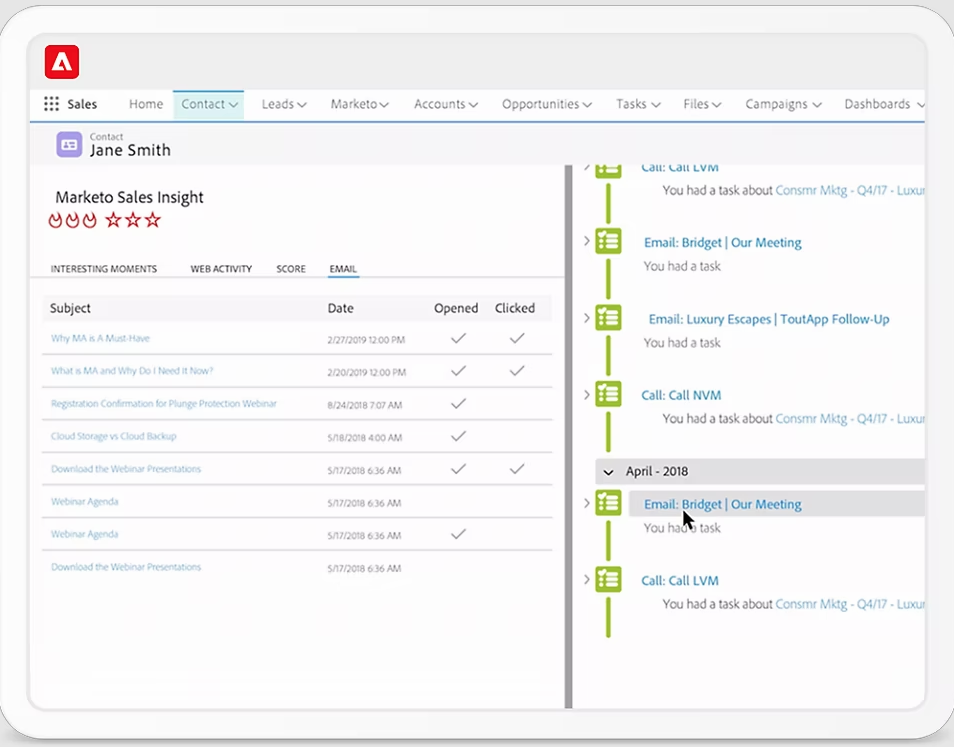Open first 'Webinar Agenda' email link
This screenshot has height=747, width=954.
point(85,502)
